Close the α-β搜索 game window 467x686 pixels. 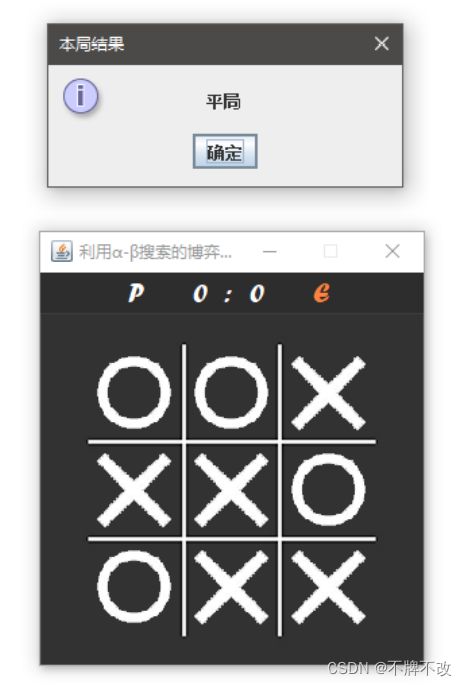point(393,251)
